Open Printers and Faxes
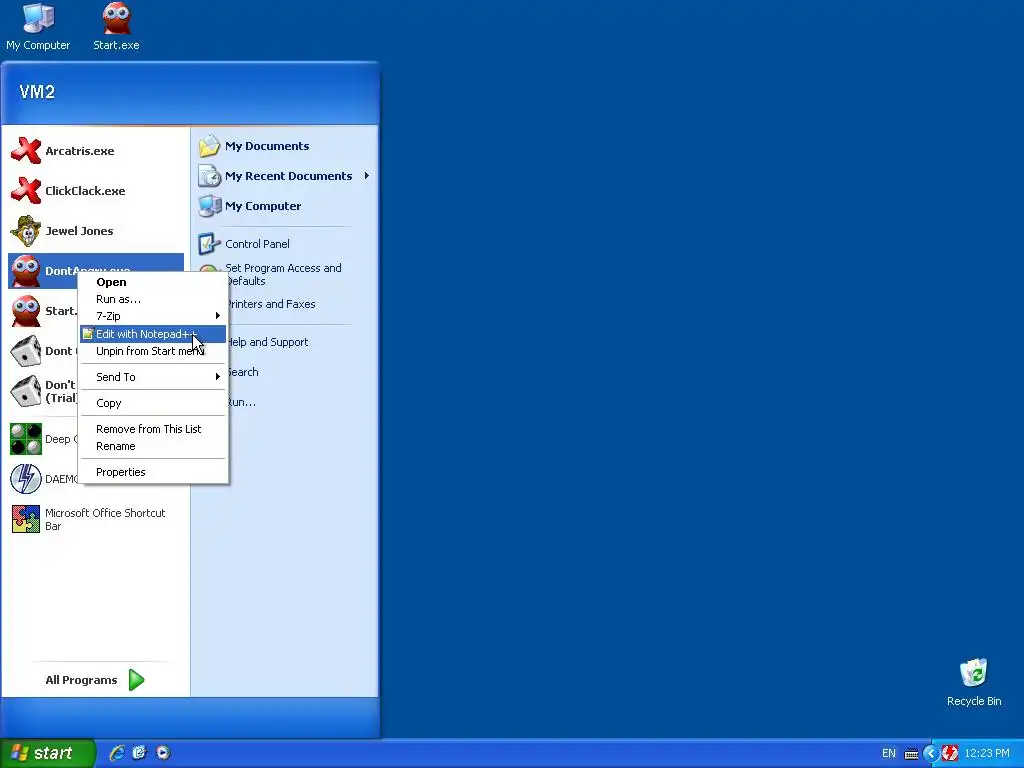The image size is (1024, 768). click(x=271, y=304)
